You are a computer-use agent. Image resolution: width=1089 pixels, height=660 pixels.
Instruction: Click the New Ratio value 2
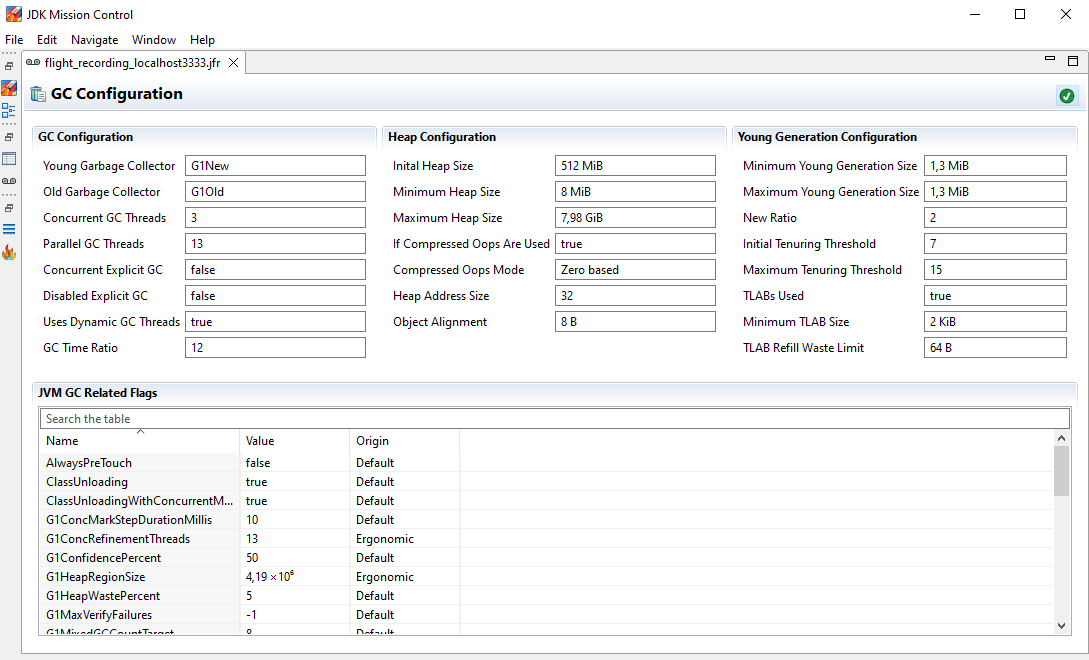point(995,217)
